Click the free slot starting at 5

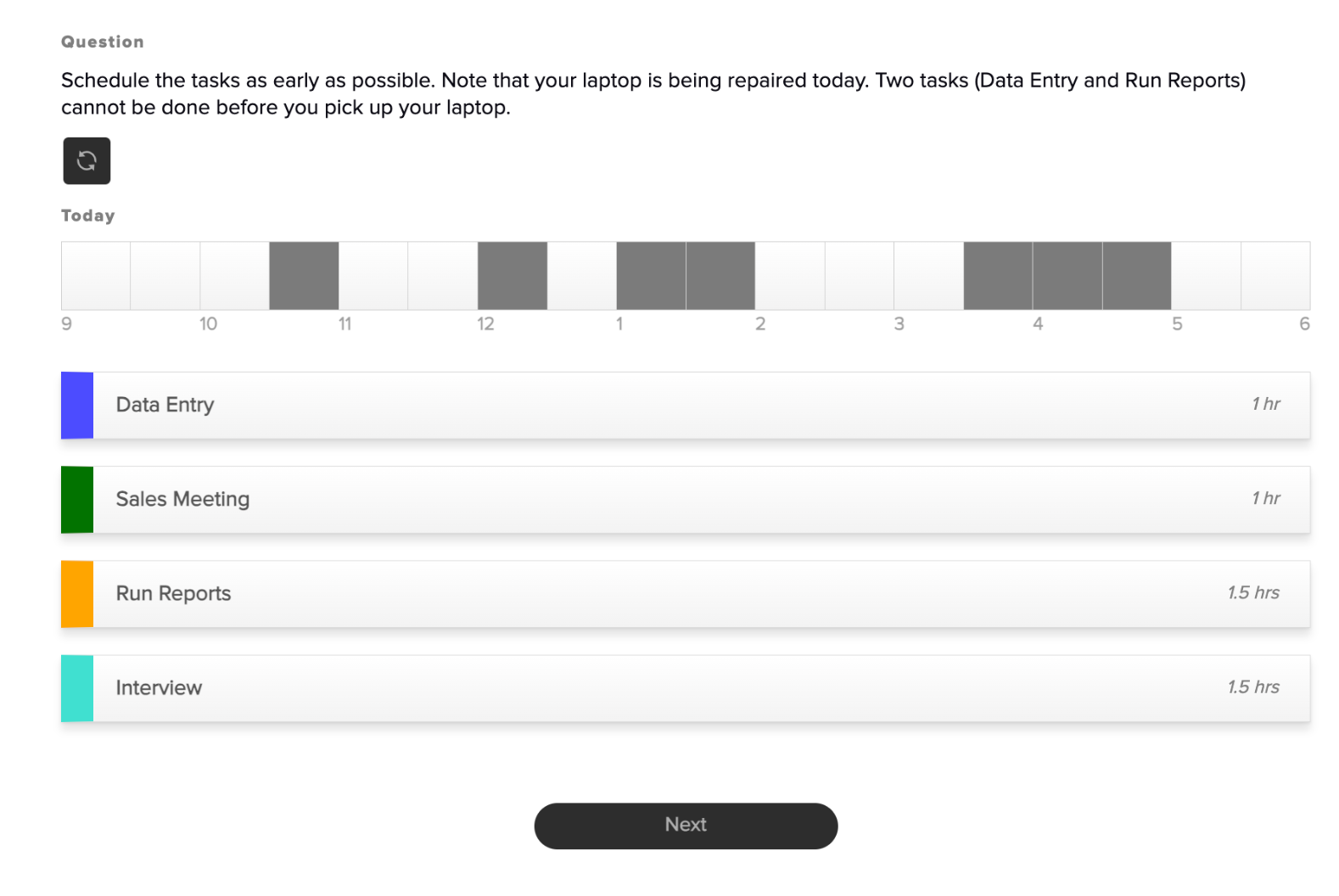(x=1206, y=276)
